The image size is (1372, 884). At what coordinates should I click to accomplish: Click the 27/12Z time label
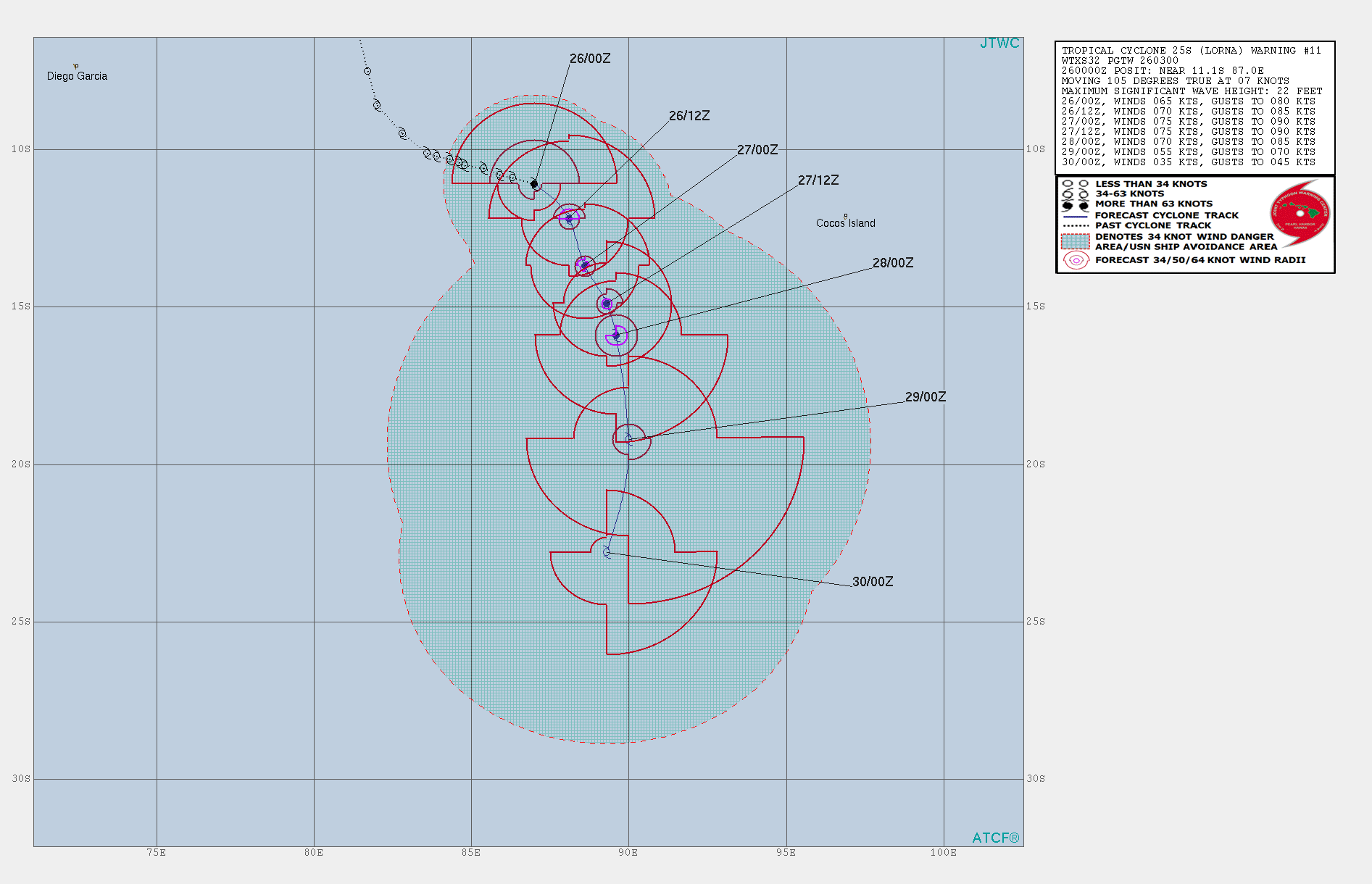818,180
